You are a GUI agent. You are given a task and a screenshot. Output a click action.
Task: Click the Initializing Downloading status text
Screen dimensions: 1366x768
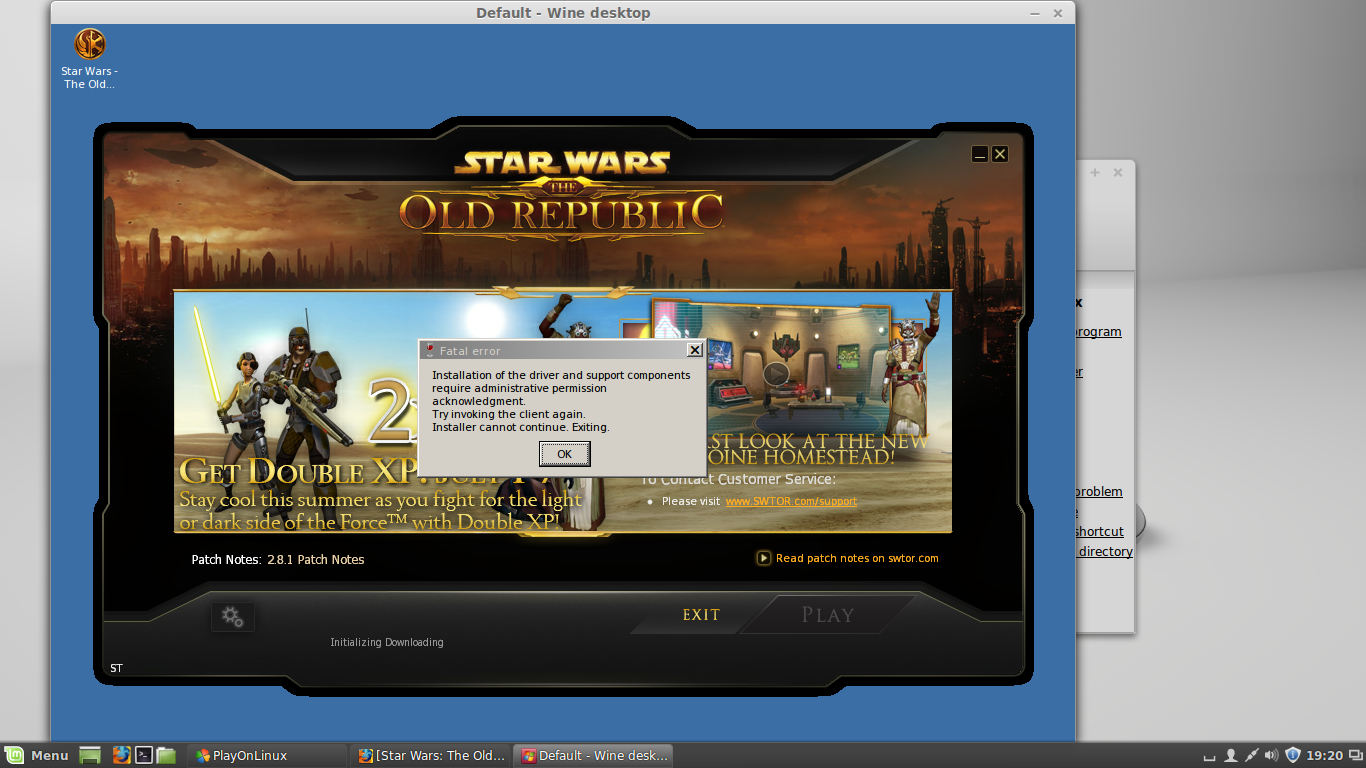tap(387, 642)
